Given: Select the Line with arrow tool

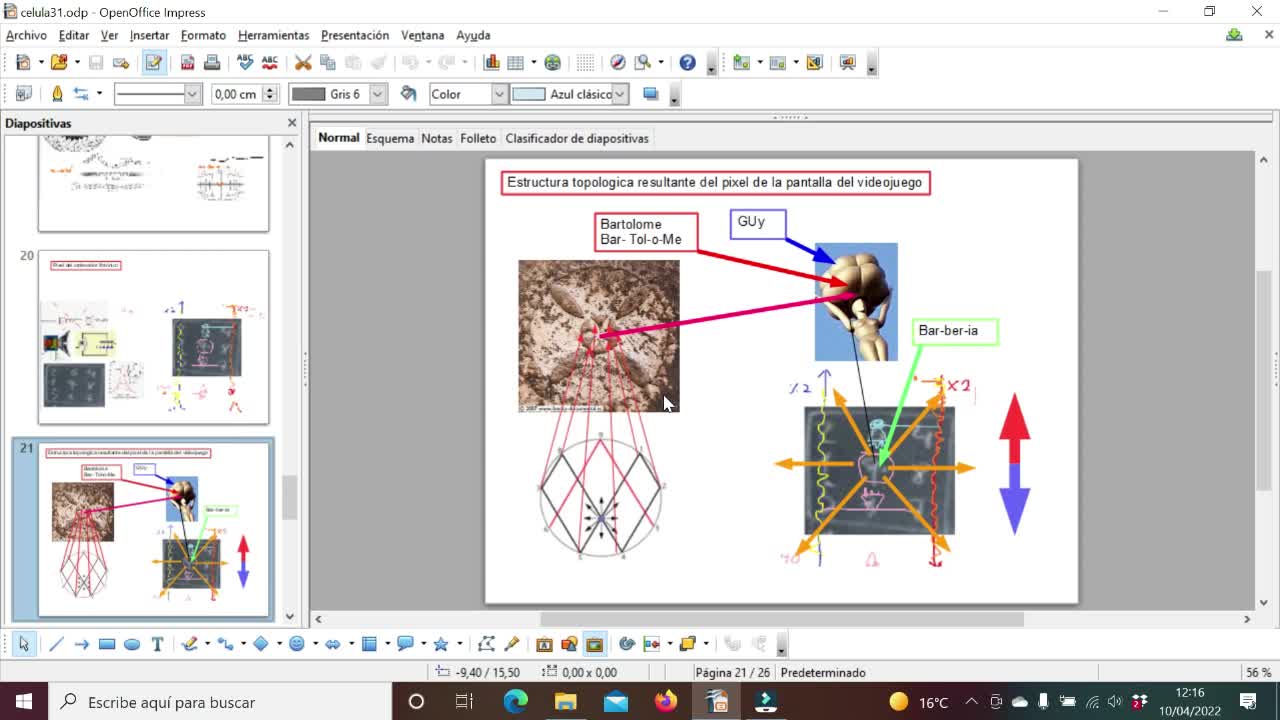Looking at the screenshot, I should point(81,644).
